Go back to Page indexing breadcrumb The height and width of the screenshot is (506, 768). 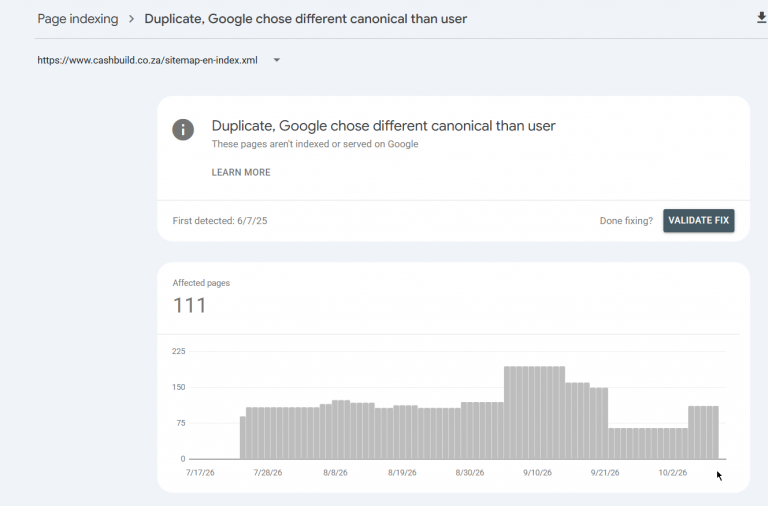(x=78, y=19)
